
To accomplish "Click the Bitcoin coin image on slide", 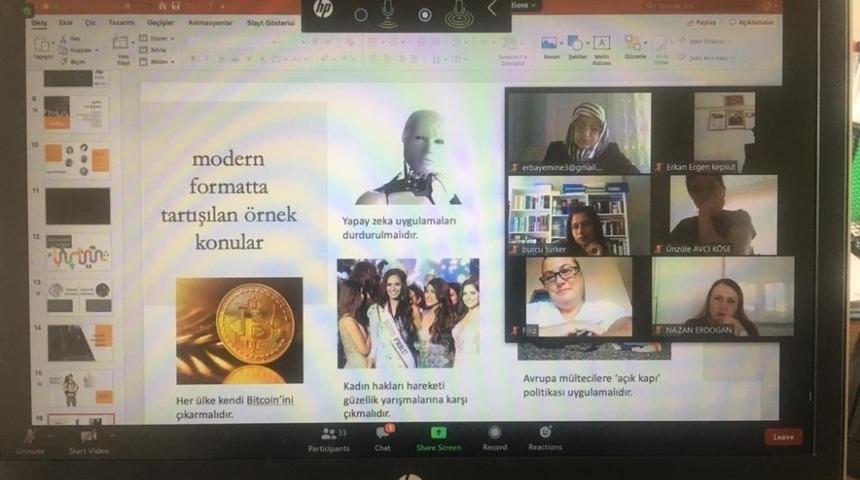I will 239,330.
